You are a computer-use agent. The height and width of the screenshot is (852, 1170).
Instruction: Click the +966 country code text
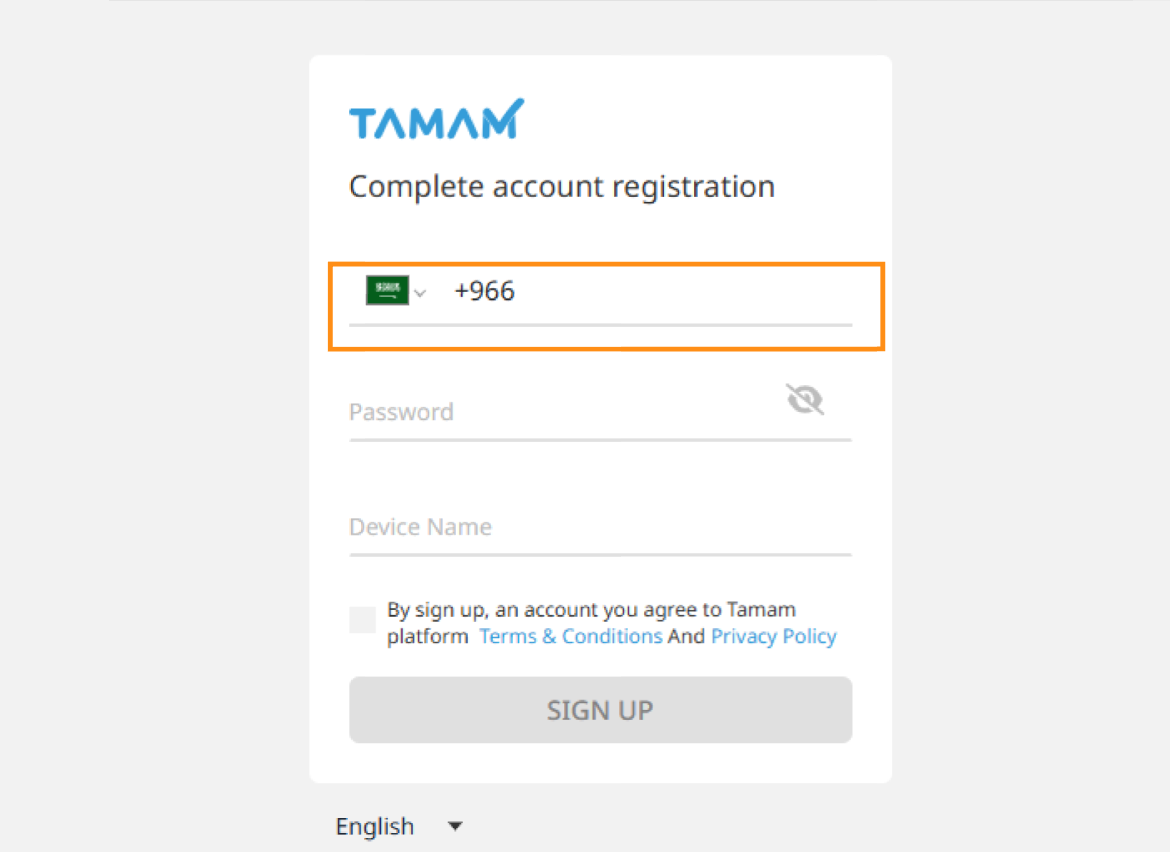pos(484,291)
